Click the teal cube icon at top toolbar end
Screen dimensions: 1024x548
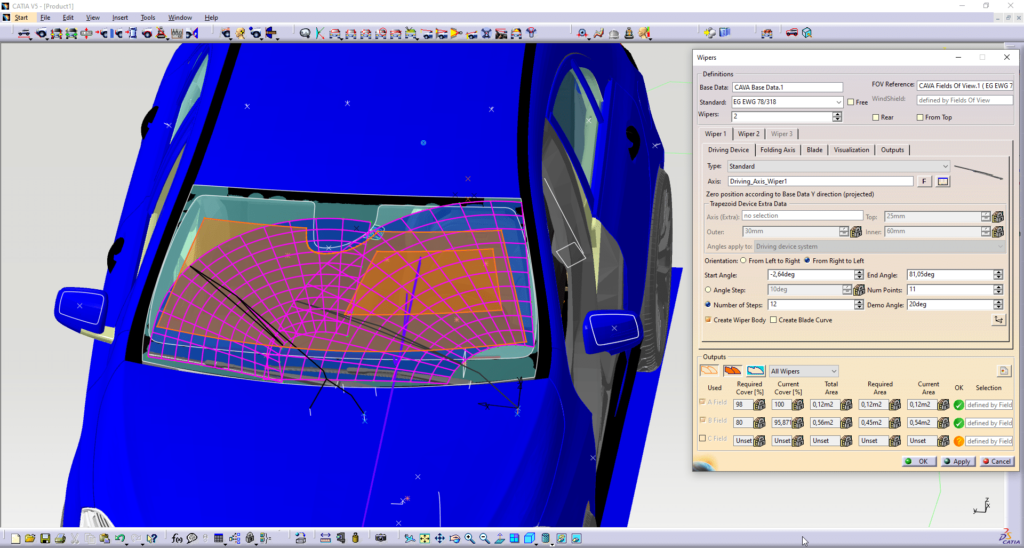pos(807,32)
